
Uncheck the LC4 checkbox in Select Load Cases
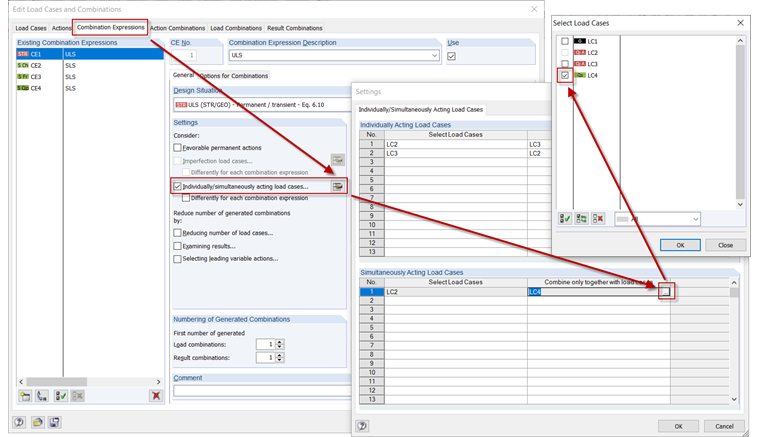point(565,75)
